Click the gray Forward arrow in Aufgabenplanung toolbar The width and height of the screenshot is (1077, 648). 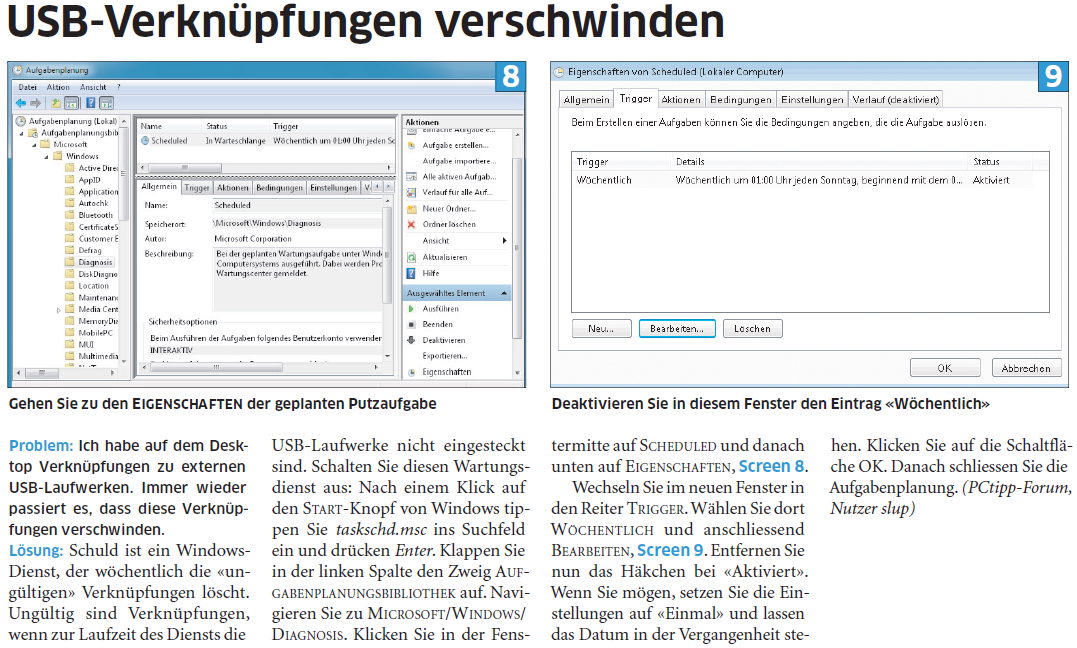pos(35,103)
